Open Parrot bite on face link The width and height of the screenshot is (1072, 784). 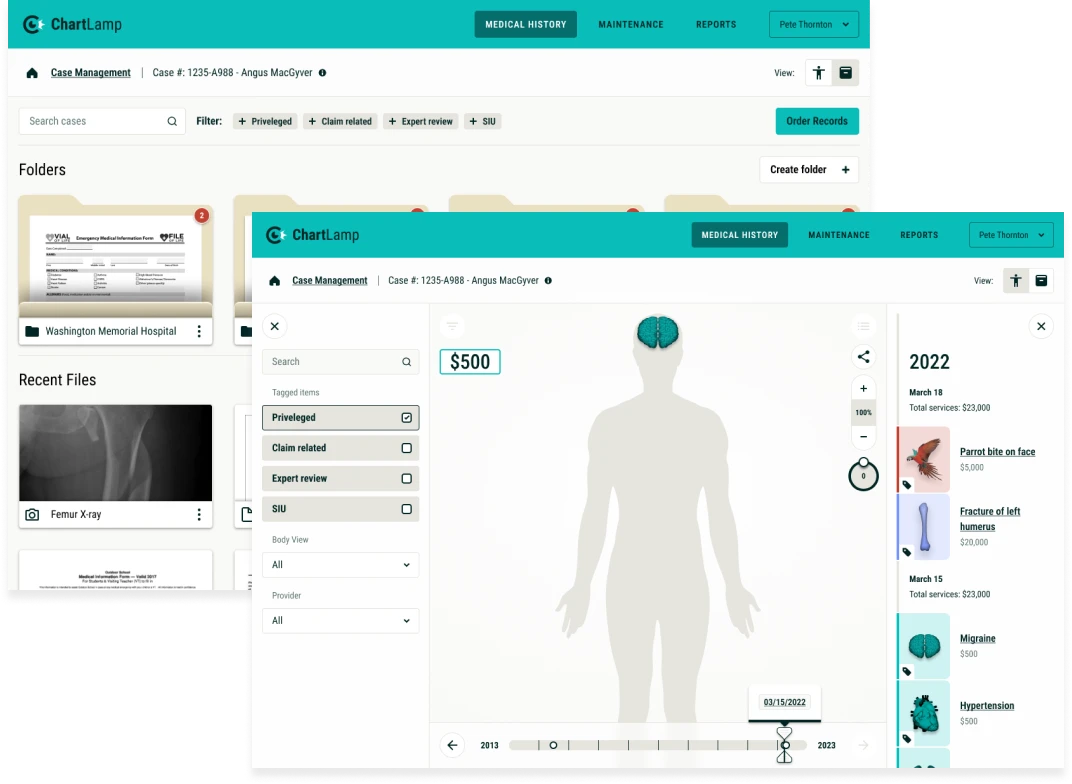997,452
